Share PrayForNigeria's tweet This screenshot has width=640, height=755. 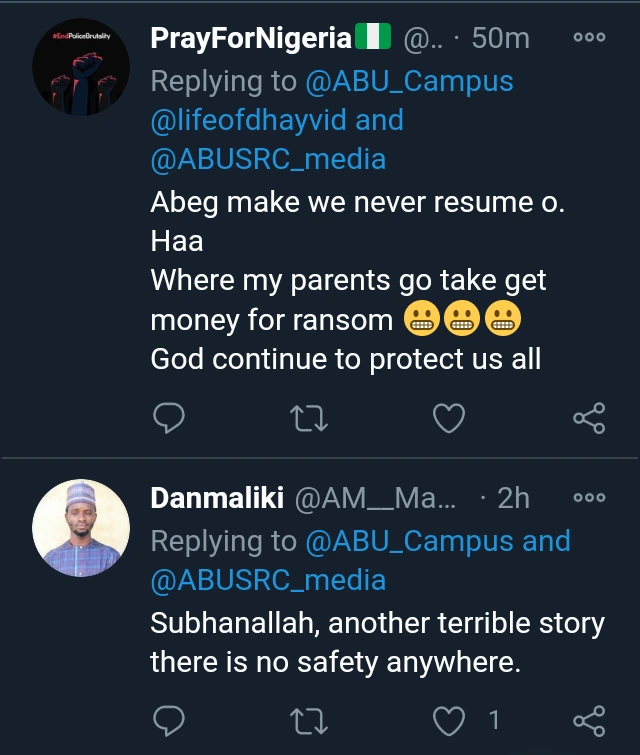coord(589,418)
